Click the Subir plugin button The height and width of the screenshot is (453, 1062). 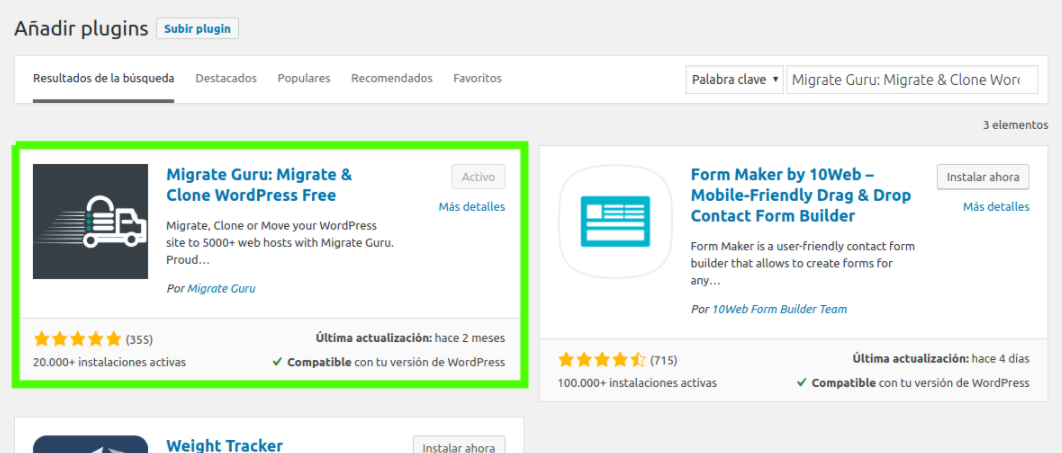tap(197, 29)
